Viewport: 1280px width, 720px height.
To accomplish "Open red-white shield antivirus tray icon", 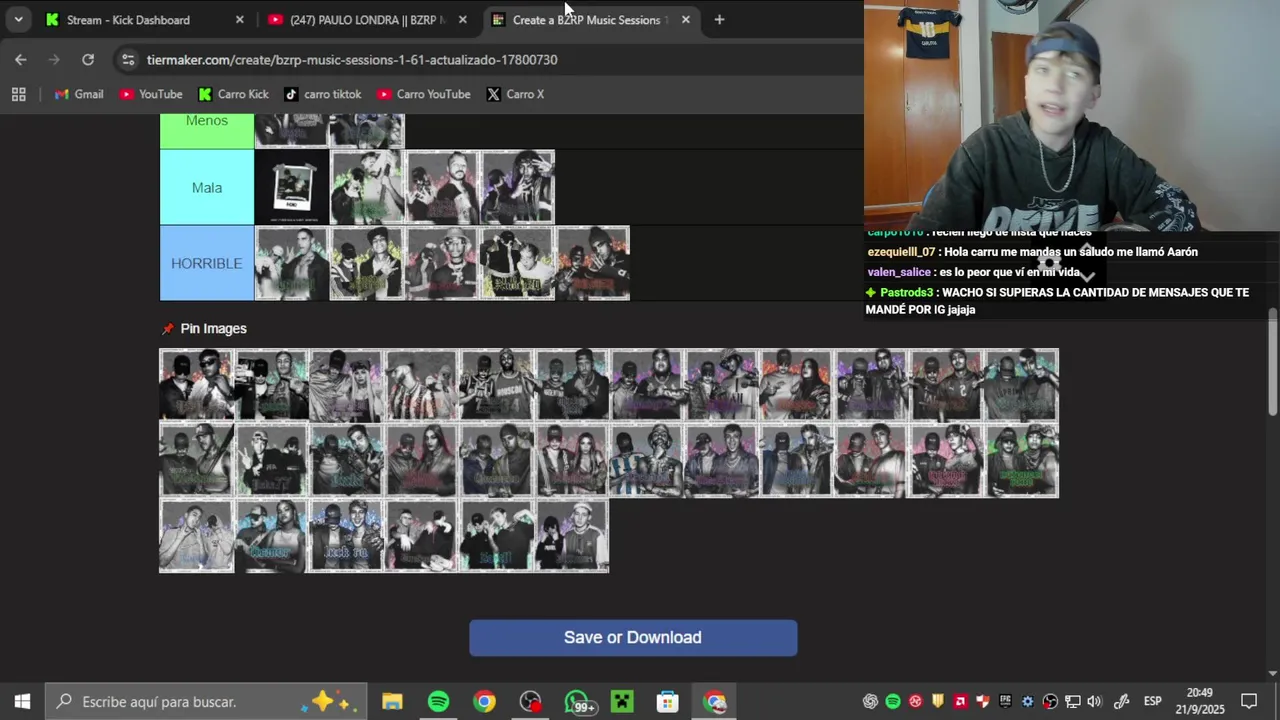I will 983,702.
